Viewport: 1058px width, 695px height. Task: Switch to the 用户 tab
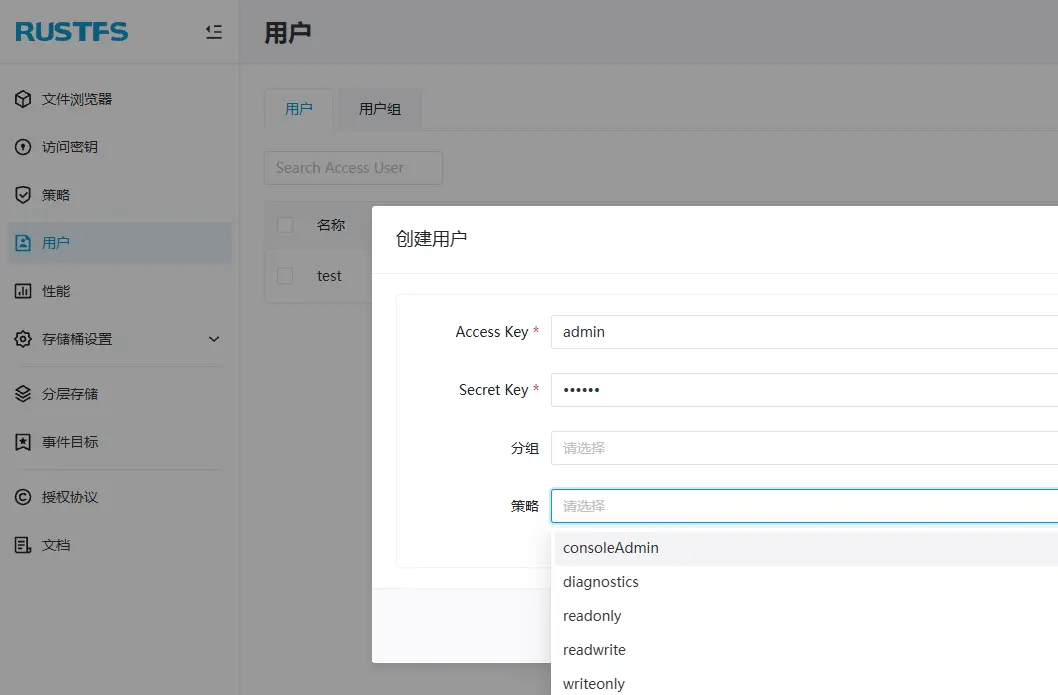(298, 109)
